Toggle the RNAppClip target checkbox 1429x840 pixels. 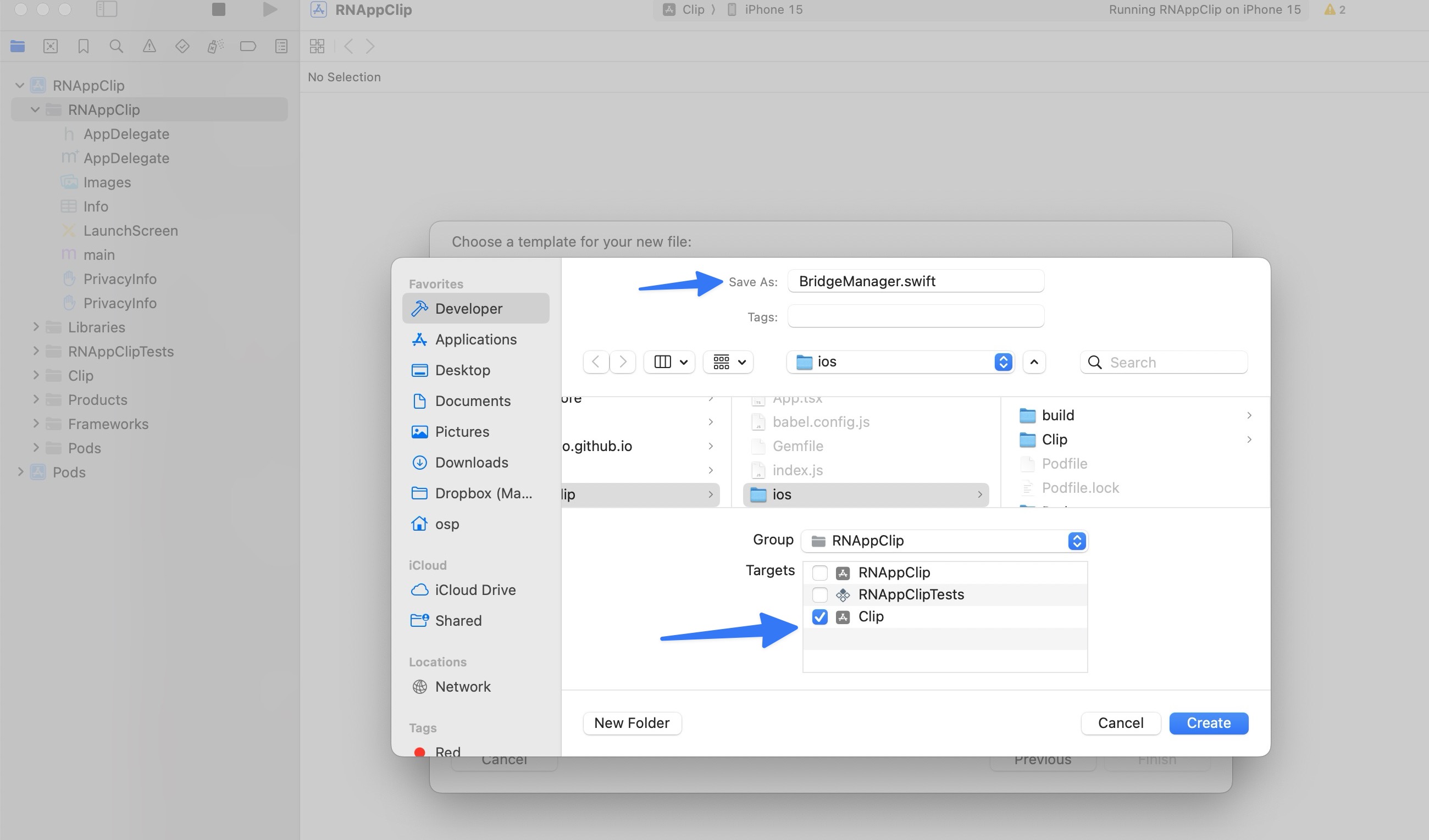pos(819,572)
